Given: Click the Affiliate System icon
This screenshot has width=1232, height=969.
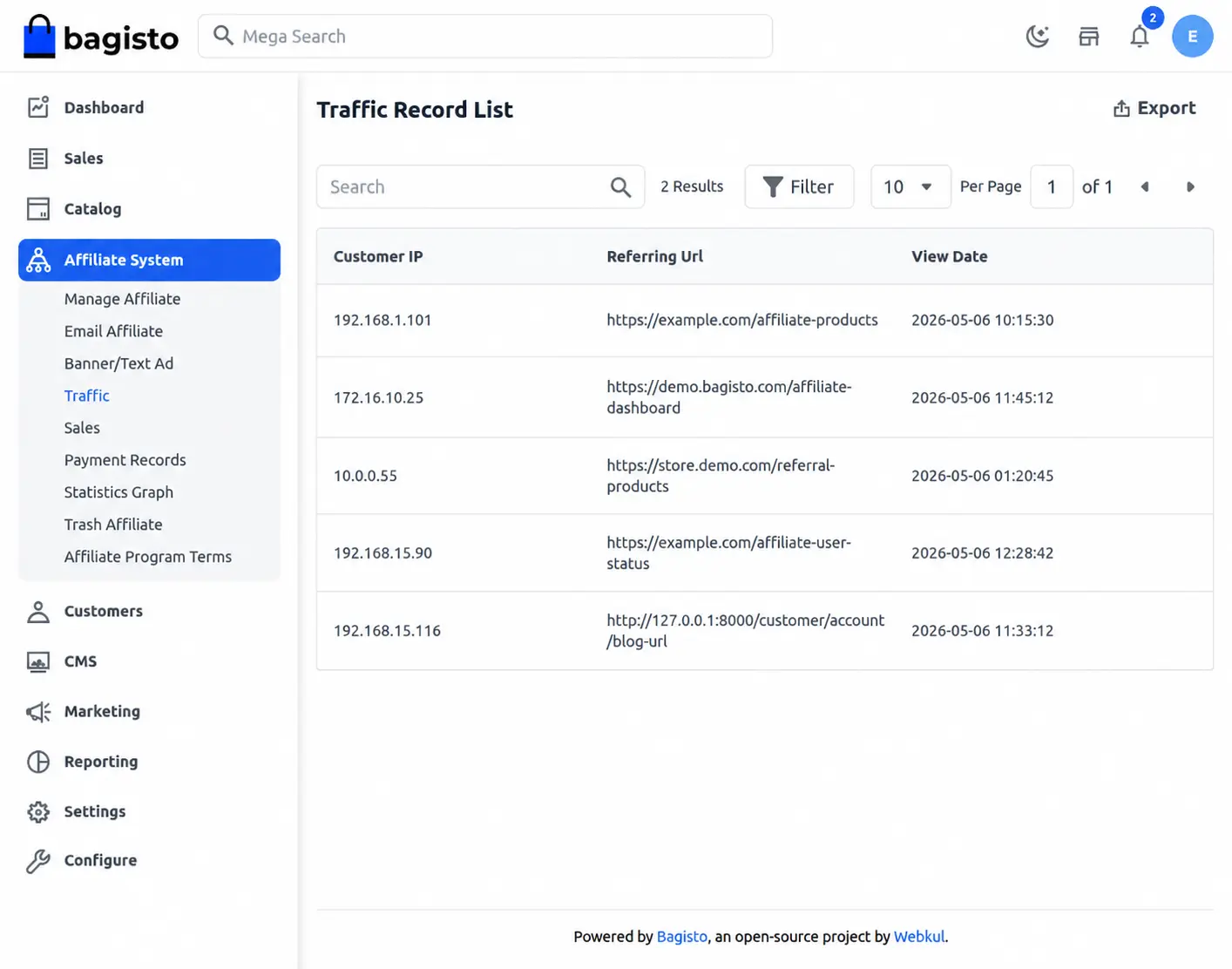Looking at the screenshot, I should [x=38, y=260].
